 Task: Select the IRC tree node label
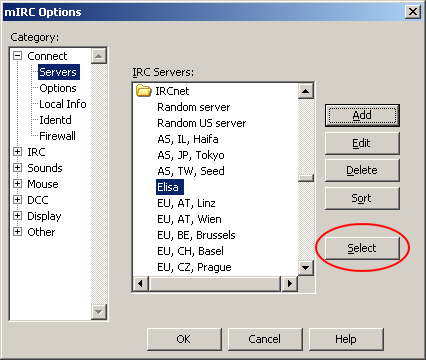36,152
